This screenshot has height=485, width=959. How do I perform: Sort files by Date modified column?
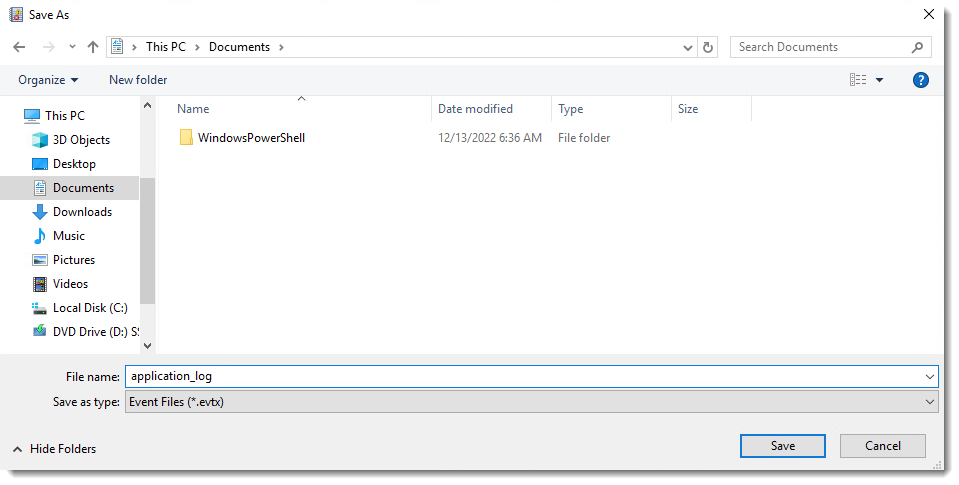pyautogui.click(x=475, y=109)
